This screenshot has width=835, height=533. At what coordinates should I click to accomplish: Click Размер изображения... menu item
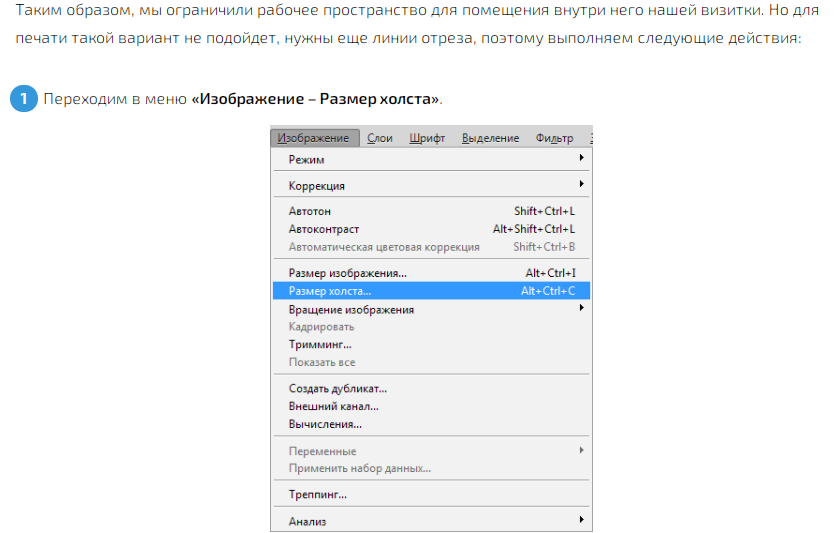click(348, 273)
